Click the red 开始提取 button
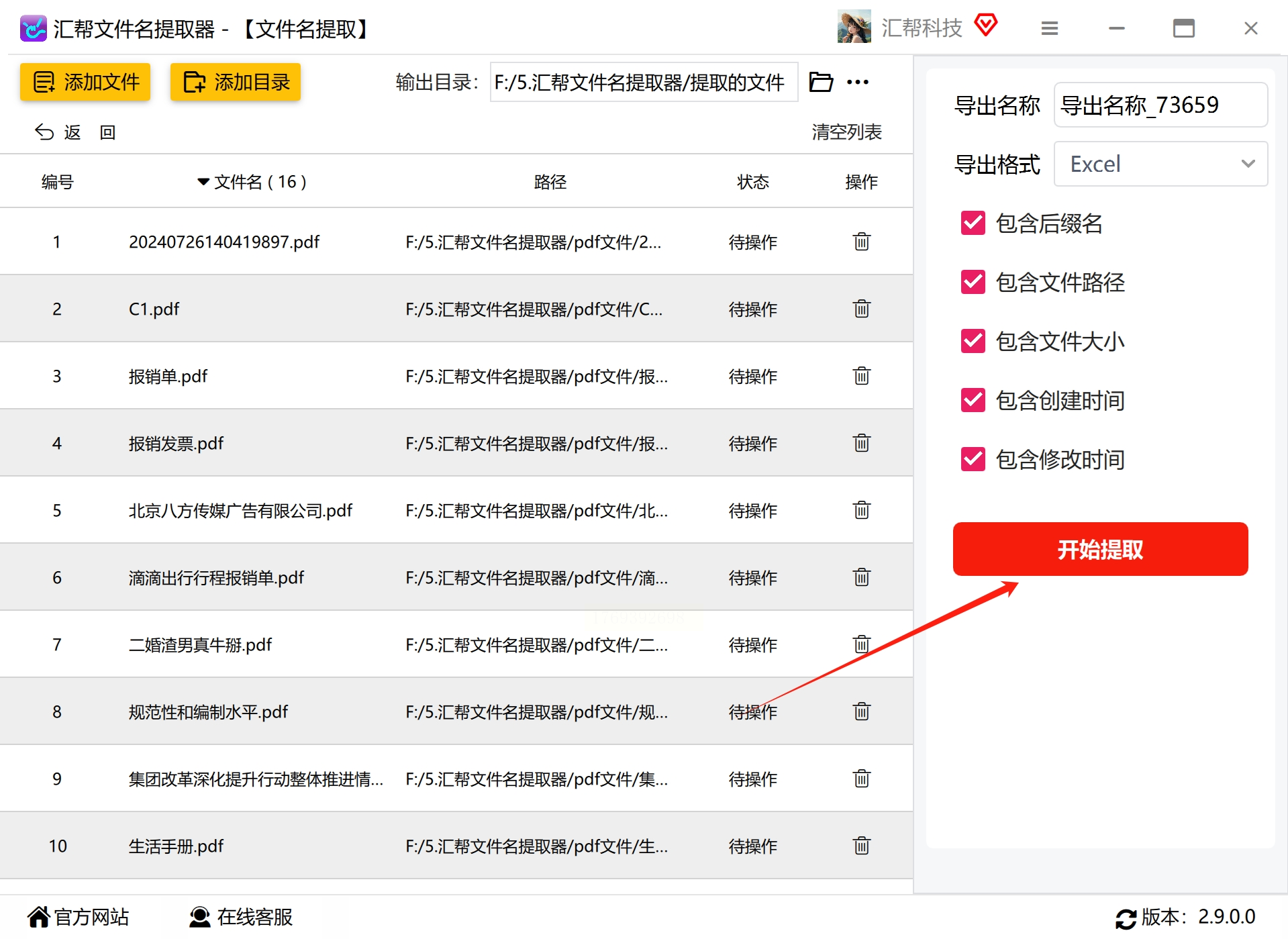 point(1100,549)
